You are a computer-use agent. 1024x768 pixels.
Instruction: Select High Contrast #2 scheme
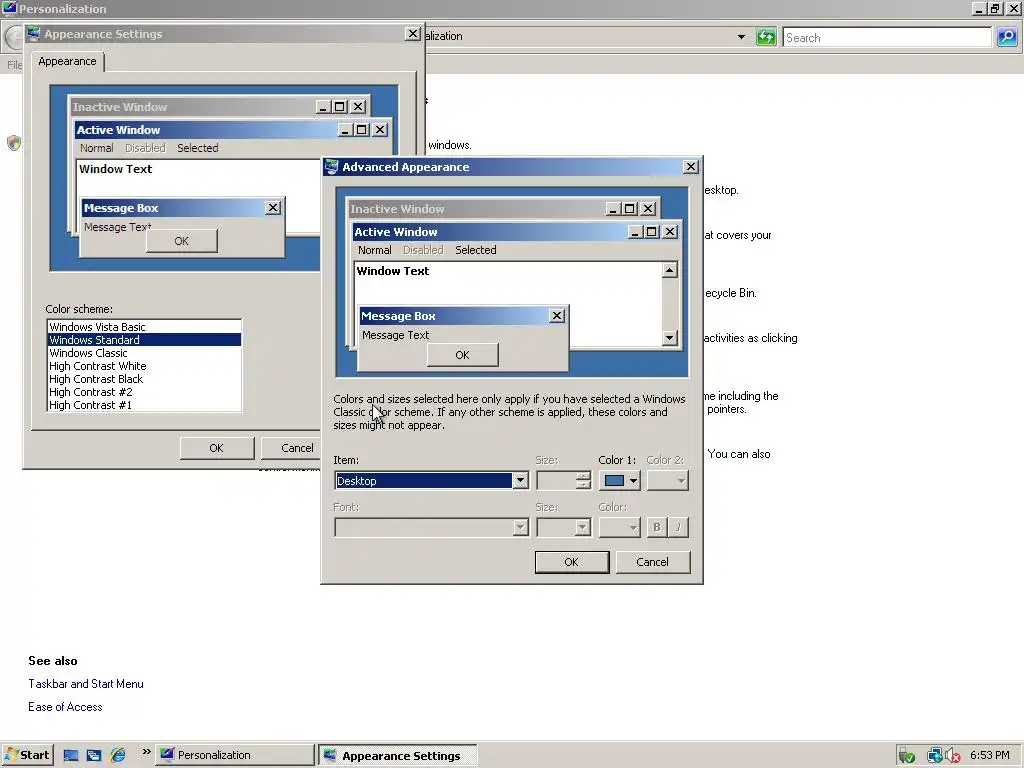click(144, 392)
